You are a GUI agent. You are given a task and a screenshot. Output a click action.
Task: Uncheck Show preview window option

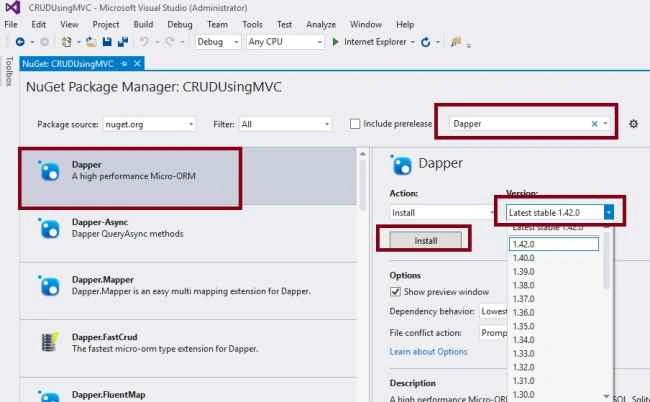pyautogui.click(x=395, y=292)
